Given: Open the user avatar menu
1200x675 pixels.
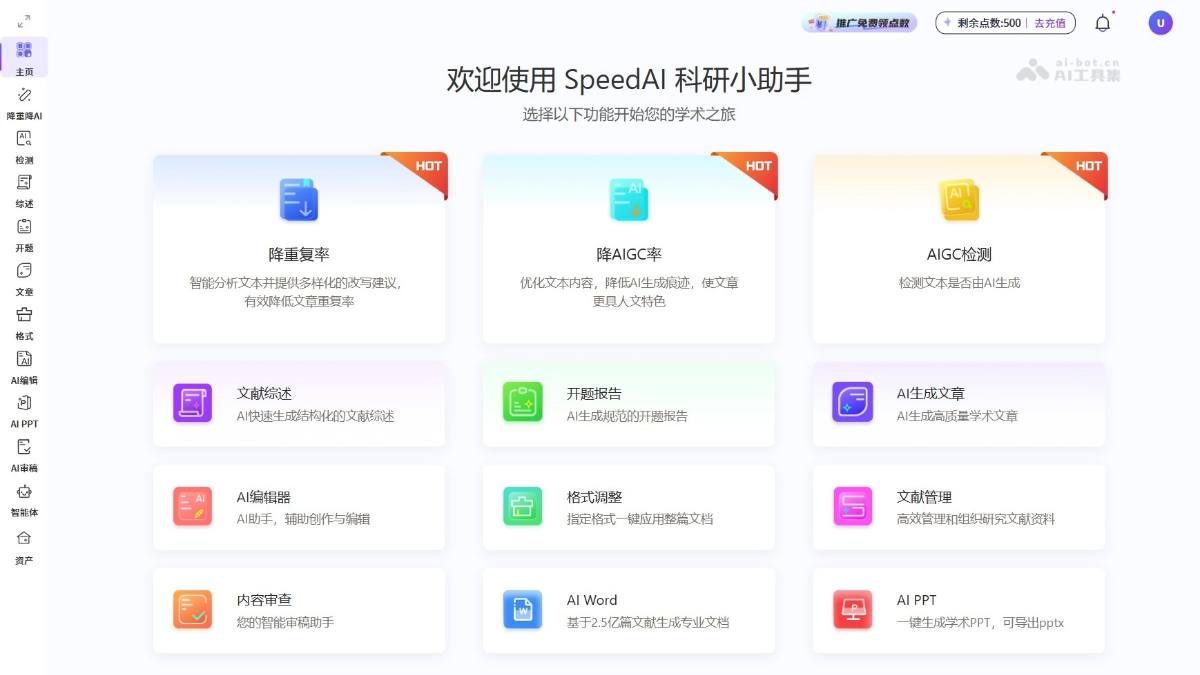Looking at the screenshot, I should (x=1160, y=22).
